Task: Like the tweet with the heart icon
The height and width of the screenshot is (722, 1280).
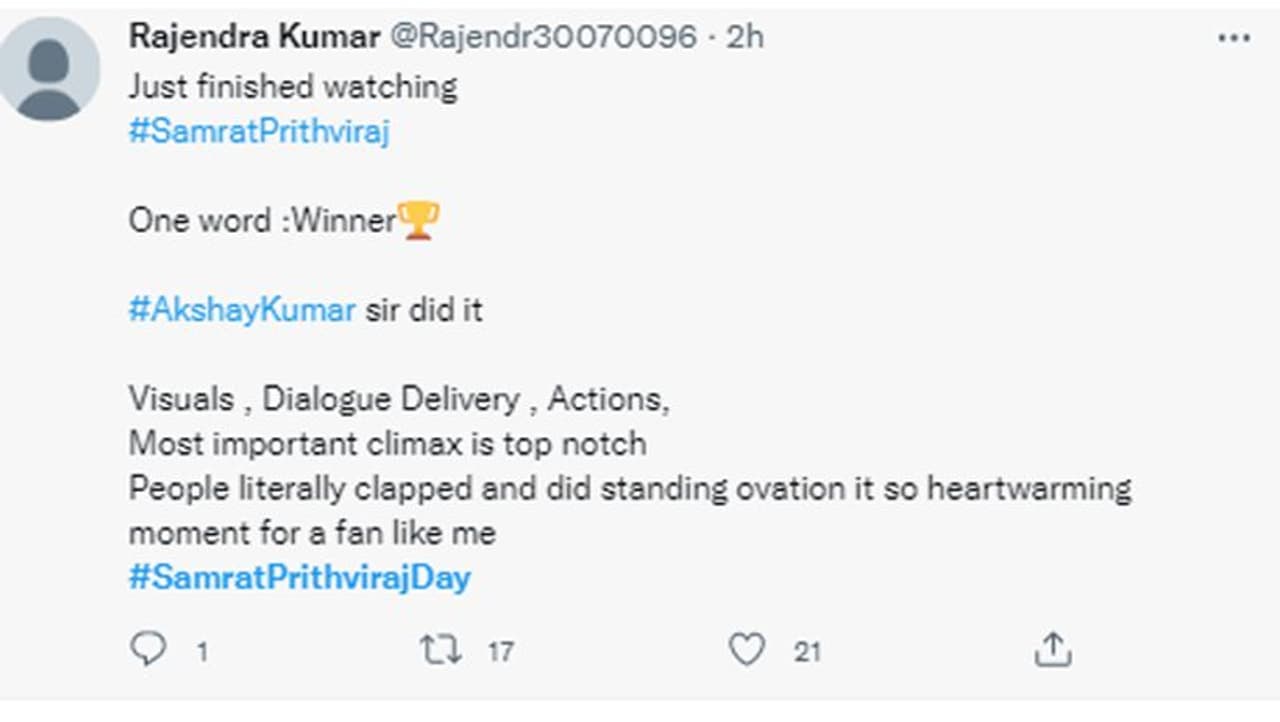Action: coord(746,651)
